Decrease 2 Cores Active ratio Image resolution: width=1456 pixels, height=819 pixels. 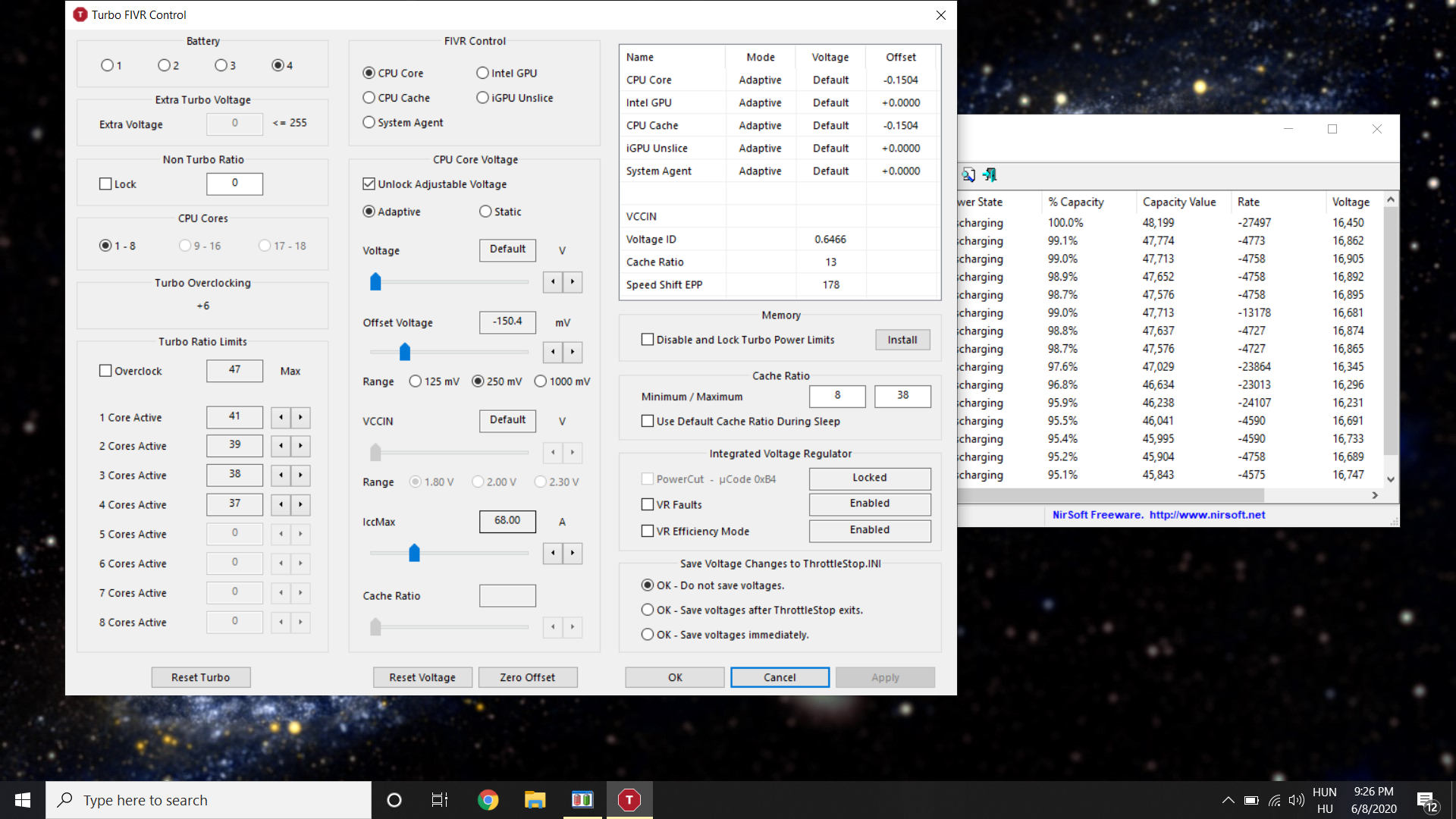tap(281, 446)
